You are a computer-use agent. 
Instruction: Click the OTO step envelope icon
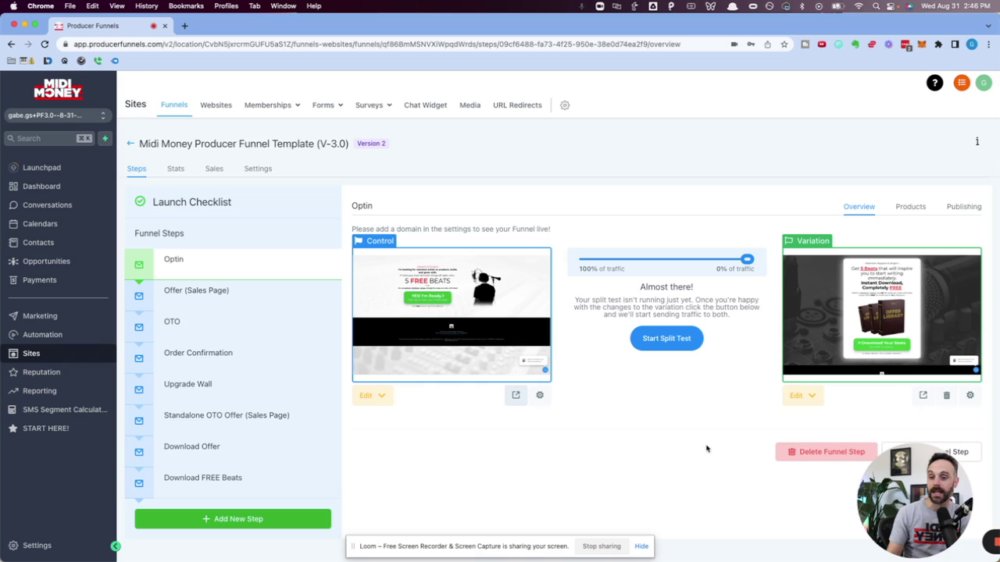(139, 327)
